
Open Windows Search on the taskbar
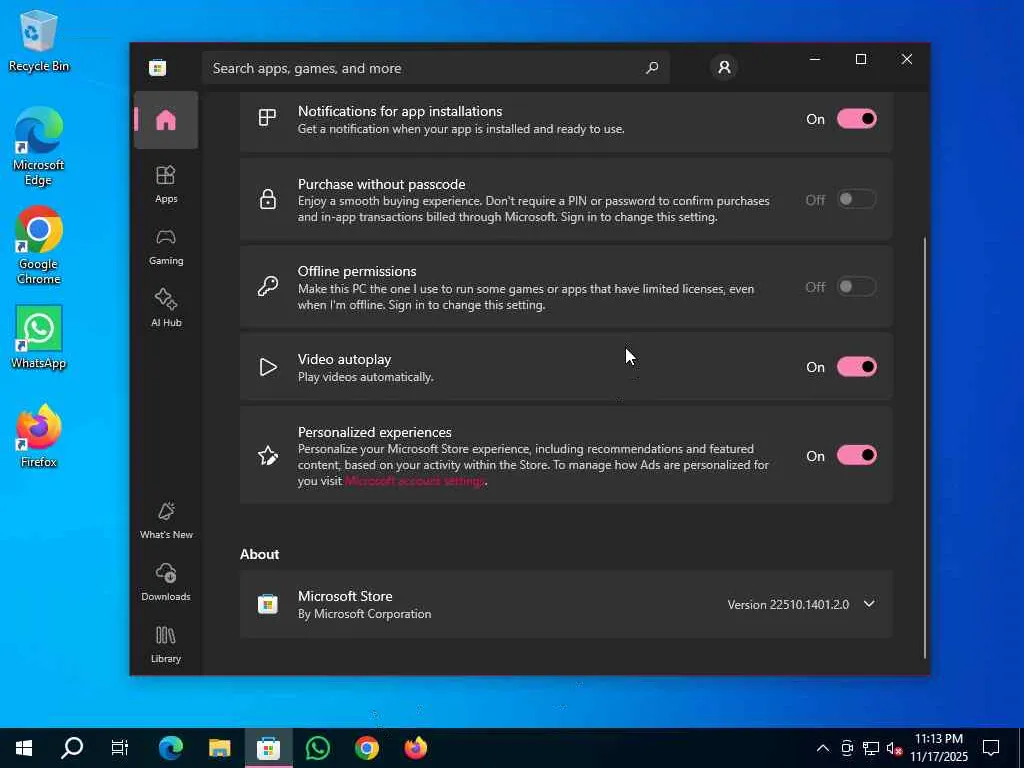[72, 748]
